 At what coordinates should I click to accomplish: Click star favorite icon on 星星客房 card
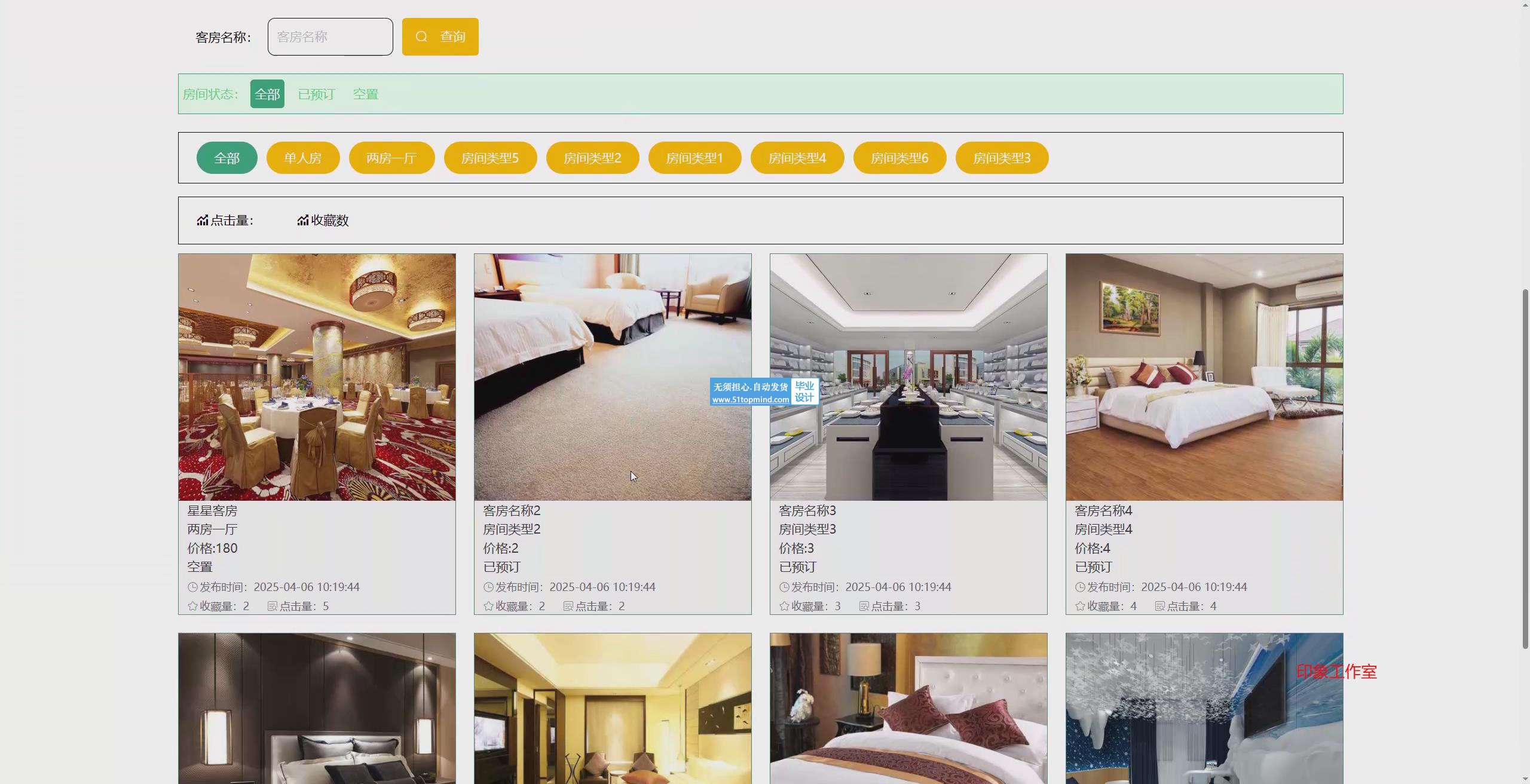coord(192,606)
